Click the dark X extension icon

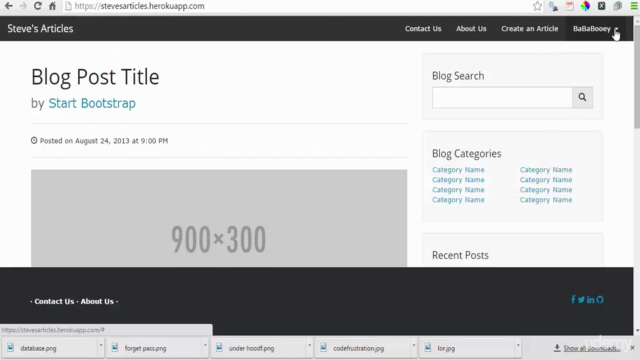tap(602, 6)
